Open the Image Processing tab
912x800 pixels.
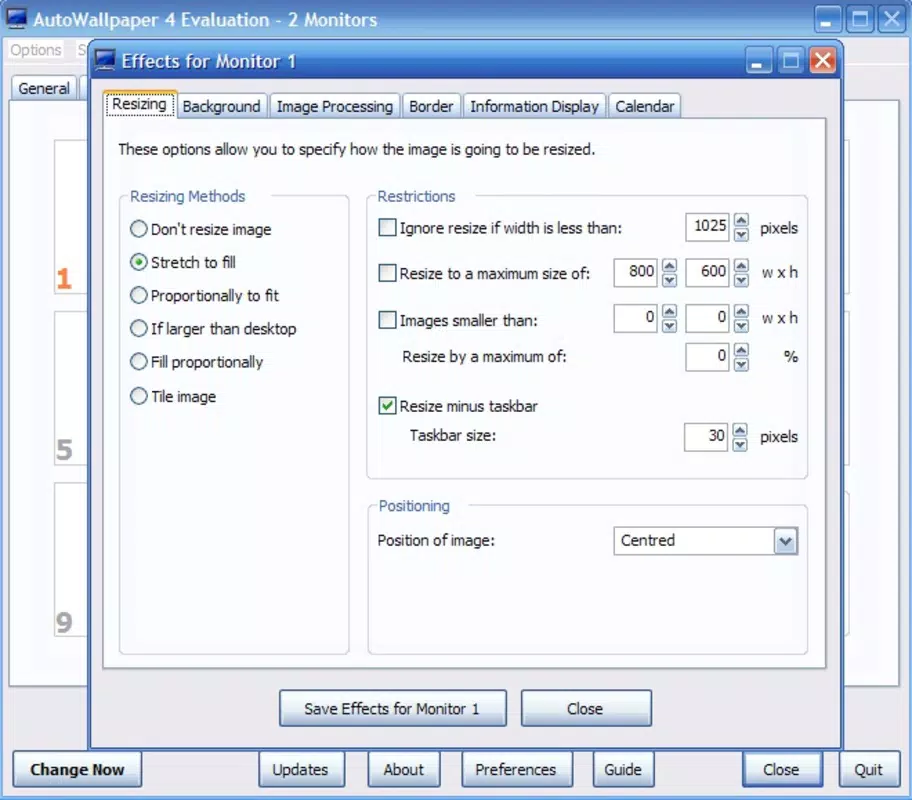click(334, 106)
